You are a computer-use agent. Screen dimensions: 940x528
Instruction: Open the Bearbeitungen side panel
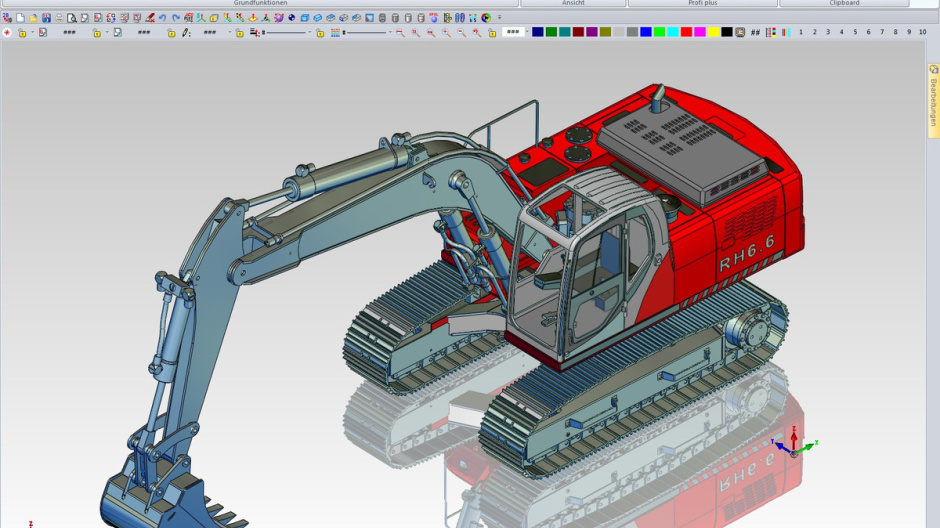pos(933,102)
